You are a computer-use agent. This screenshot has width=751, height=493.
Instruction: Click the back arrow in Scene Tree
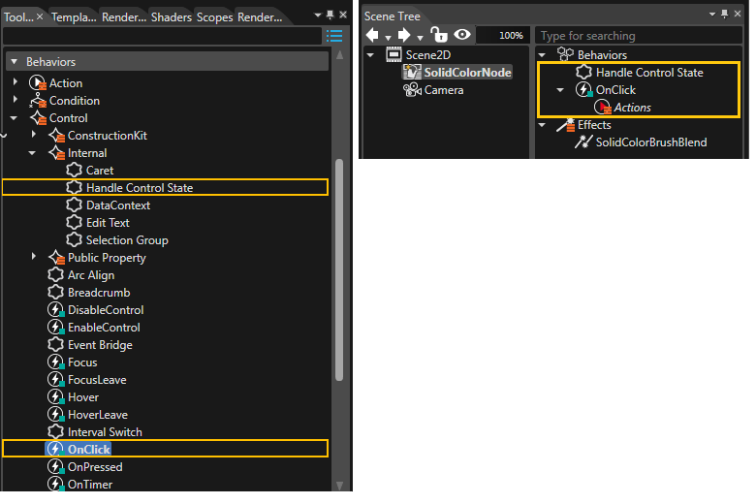pyautogui.click(x=372, y=35)
